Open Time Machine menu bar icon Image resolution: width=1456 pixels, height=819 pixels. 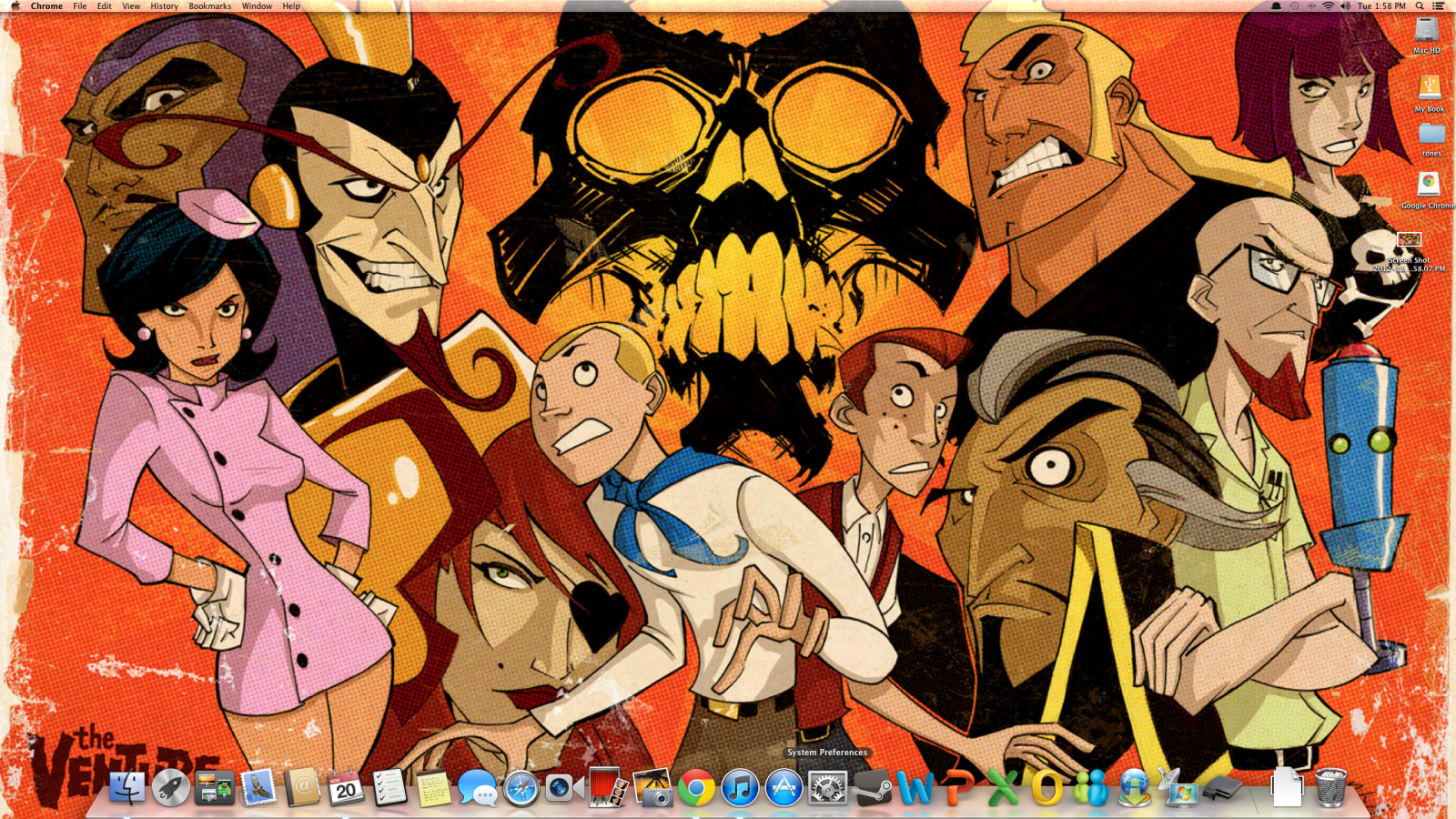(1294, 5)
